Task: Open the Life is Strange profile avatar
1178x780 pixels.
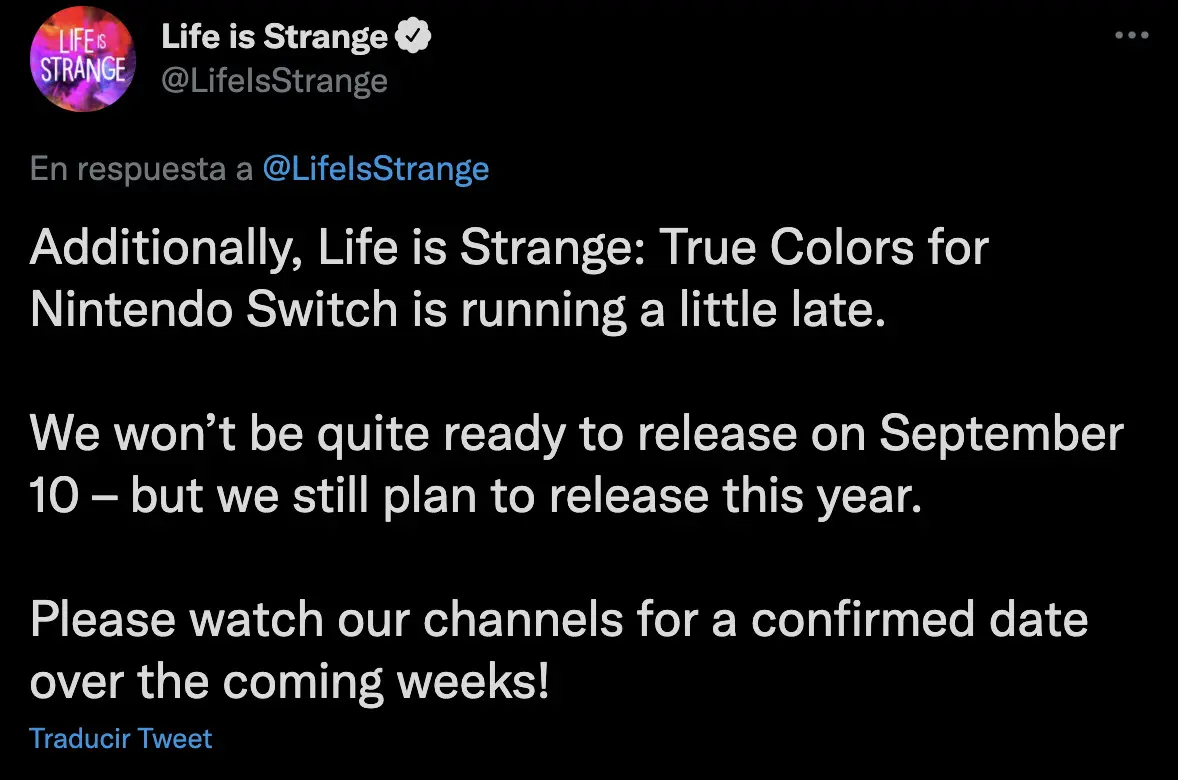Action: pyautogui.click(x=83, y=59)
